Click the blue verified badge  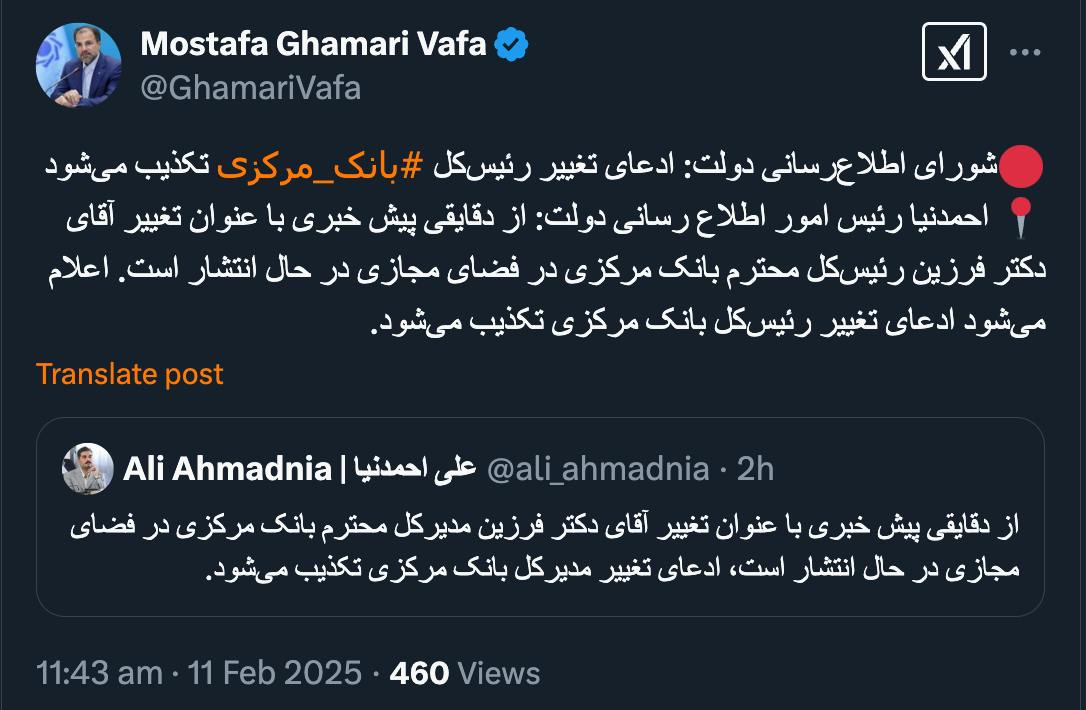tap(513, 45)
